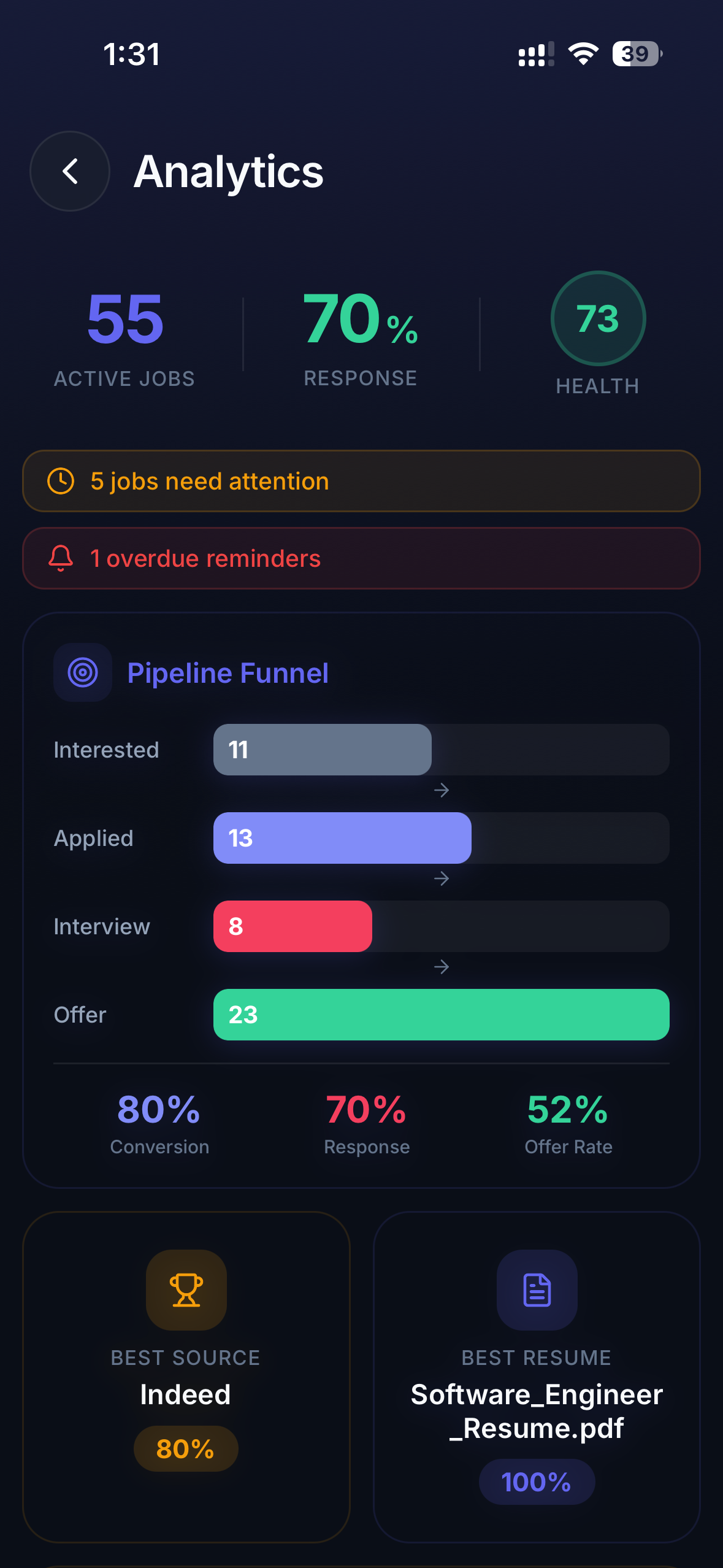Select the green Offer funnel bar

click(441, 1015)
